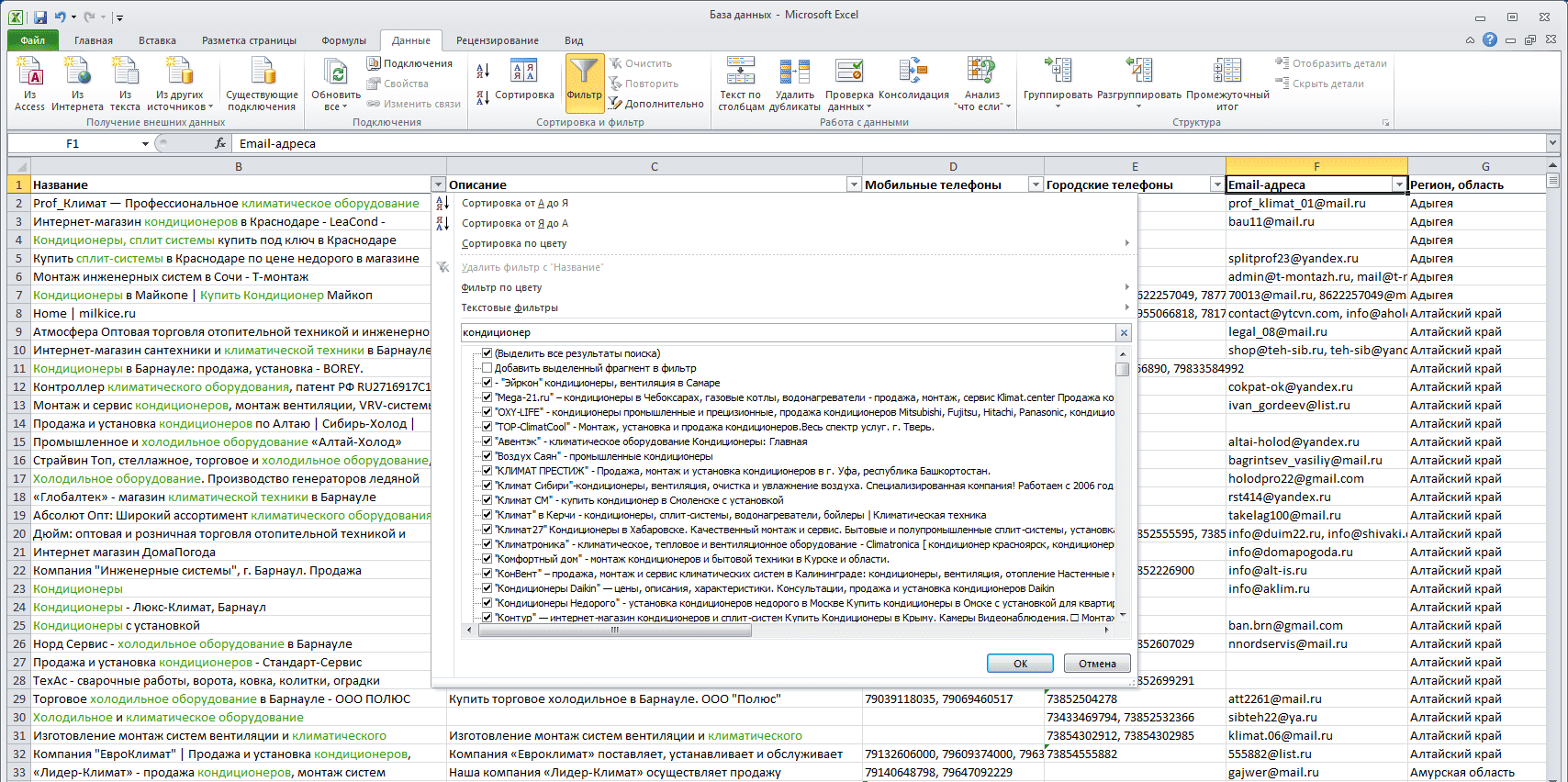Open filter dropdown for Мобильные телефоны

pos(1036,184)
